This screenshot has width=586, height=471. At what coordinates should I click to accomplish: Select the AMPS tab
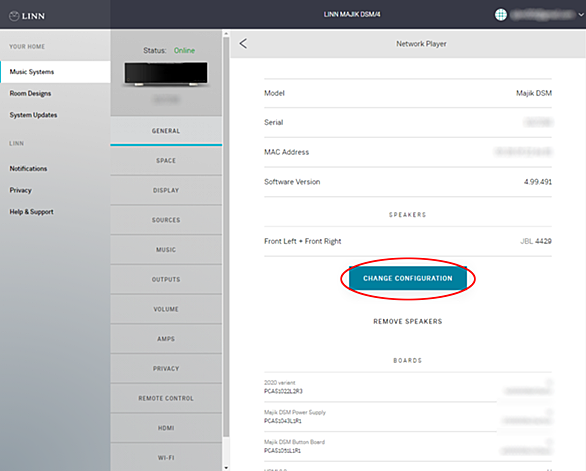pyautogui.click(x=166, y=339)
